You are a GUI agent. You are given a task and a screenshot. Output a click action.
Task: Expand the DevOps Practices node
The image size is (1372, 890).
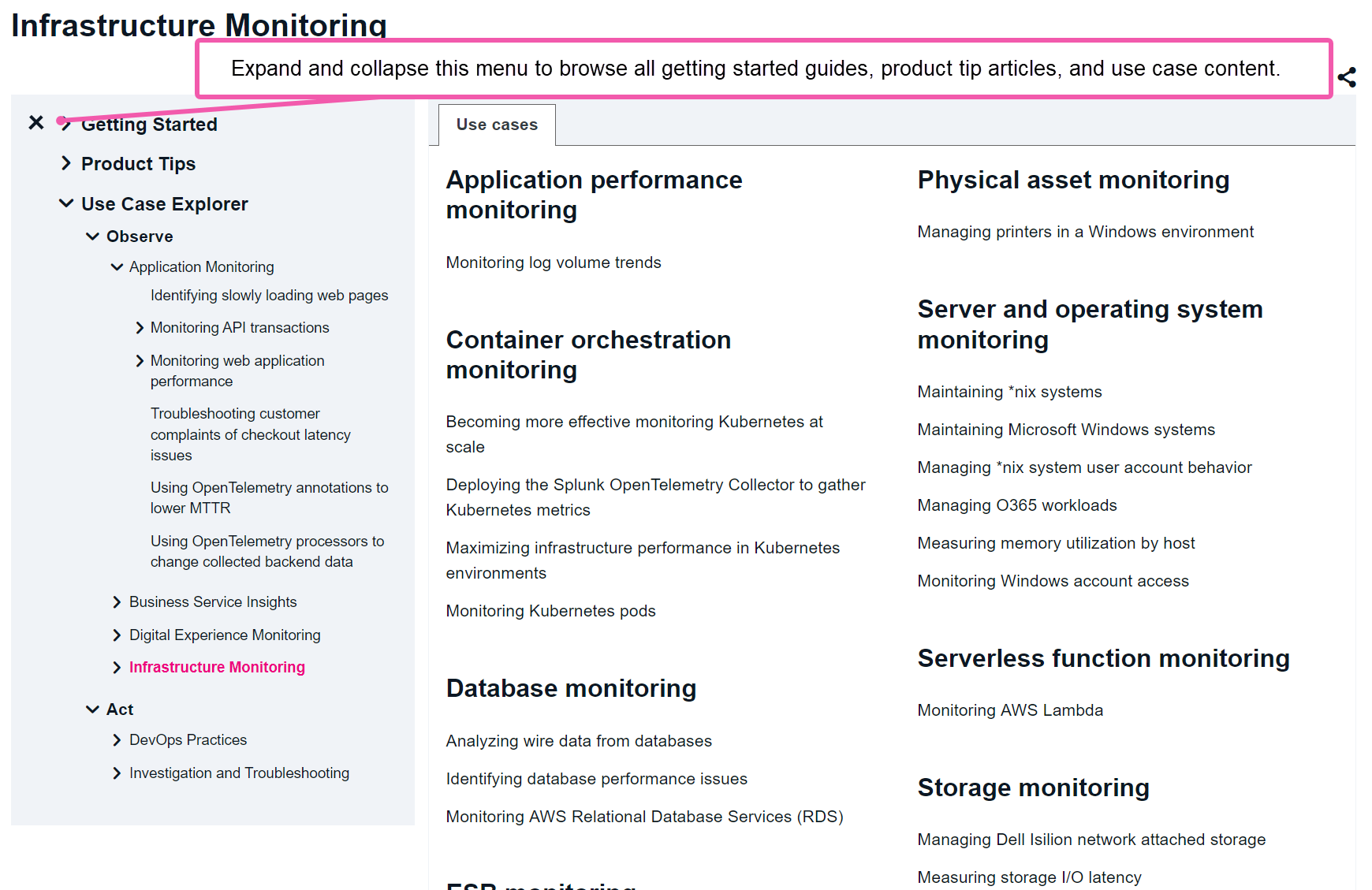click(x=117, y=740)
